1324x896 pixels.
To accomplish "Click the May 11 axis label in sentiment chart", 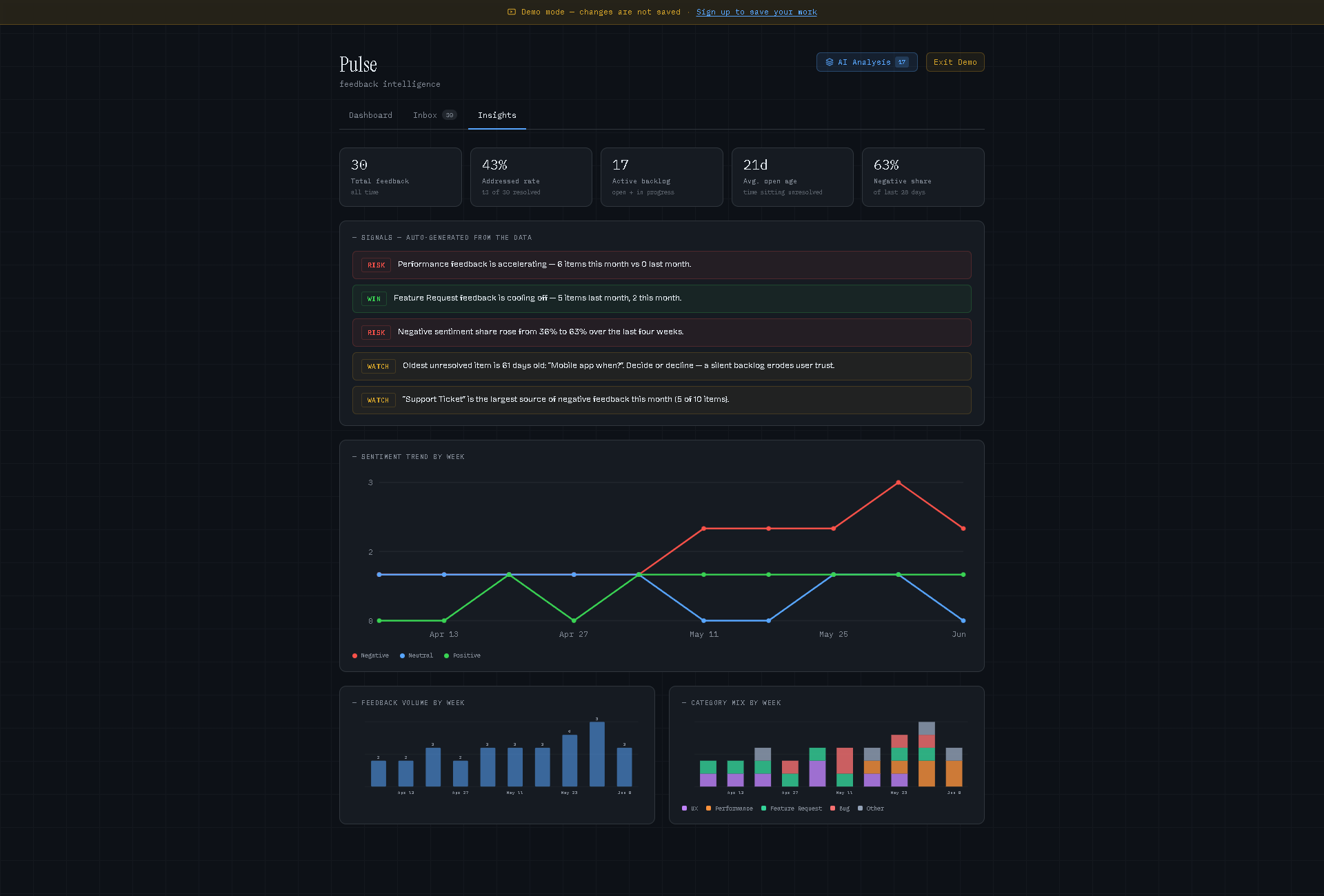I will point(703,634).
